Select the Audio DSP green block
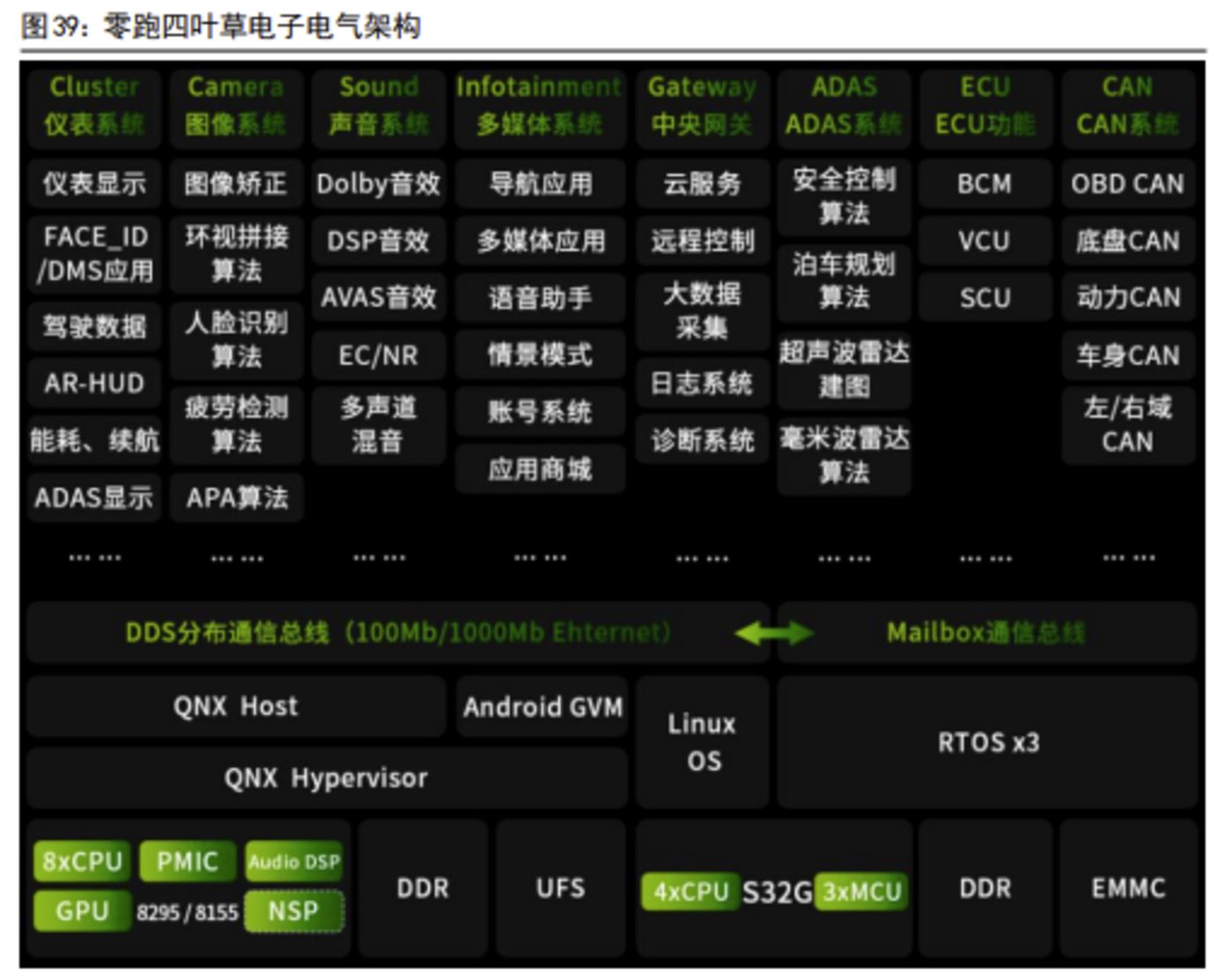The width and height of the screenshot is (1232, 978). pyautogui.click(x=293, y=861)
